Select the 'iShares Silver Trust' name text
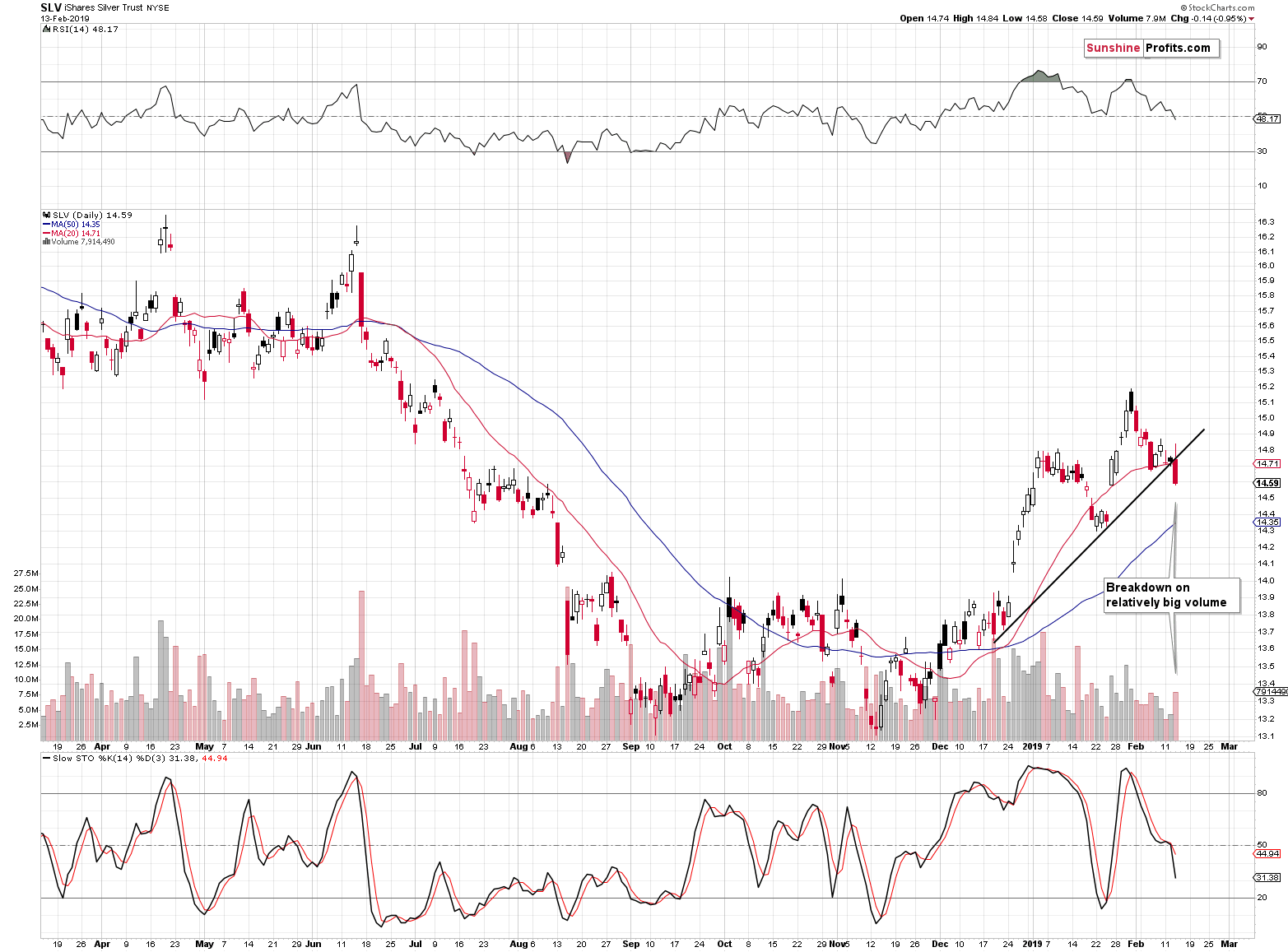Viewport: 1288px width, 952px height. click(103, 8)
